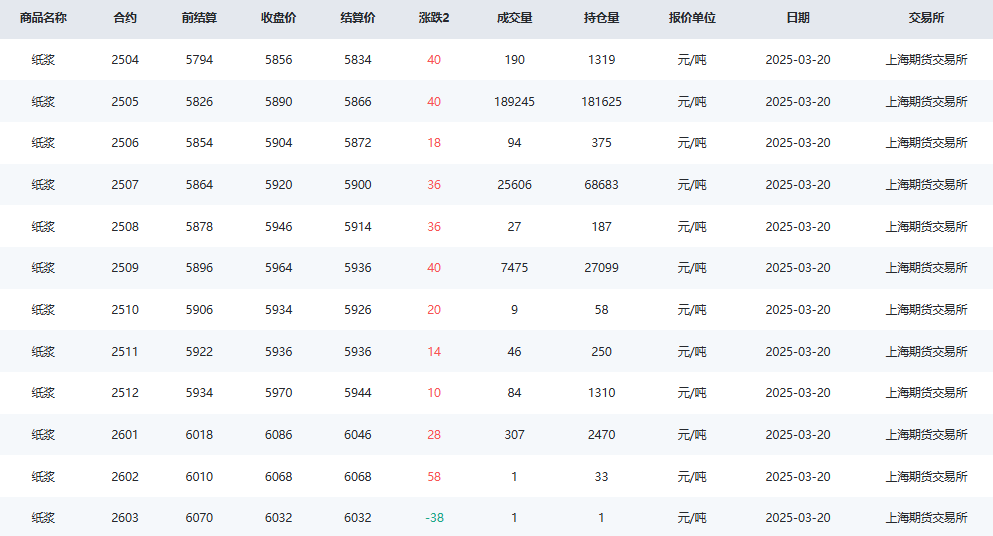Select contract 2507 cell
993x536 pixels.
click(125, 184)
